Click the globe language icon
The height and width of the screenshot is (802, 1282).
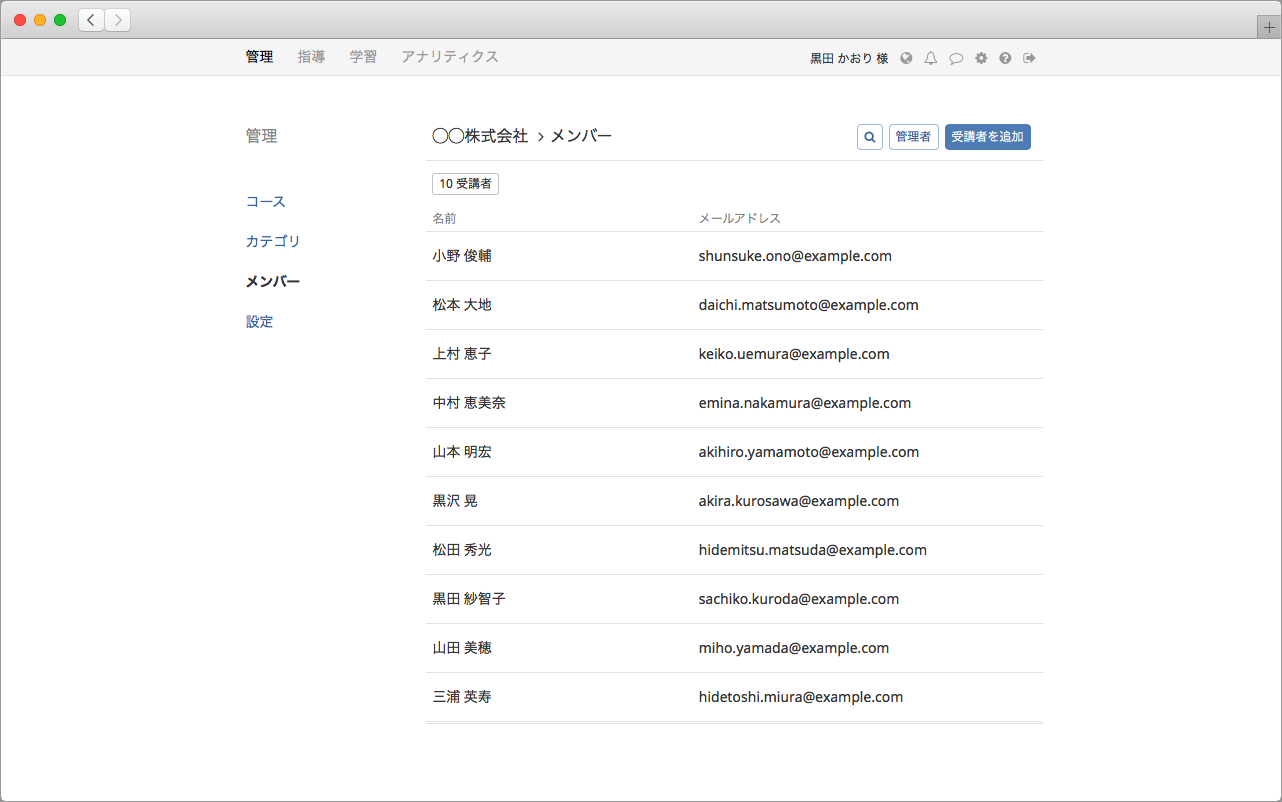tap(906, 58)
